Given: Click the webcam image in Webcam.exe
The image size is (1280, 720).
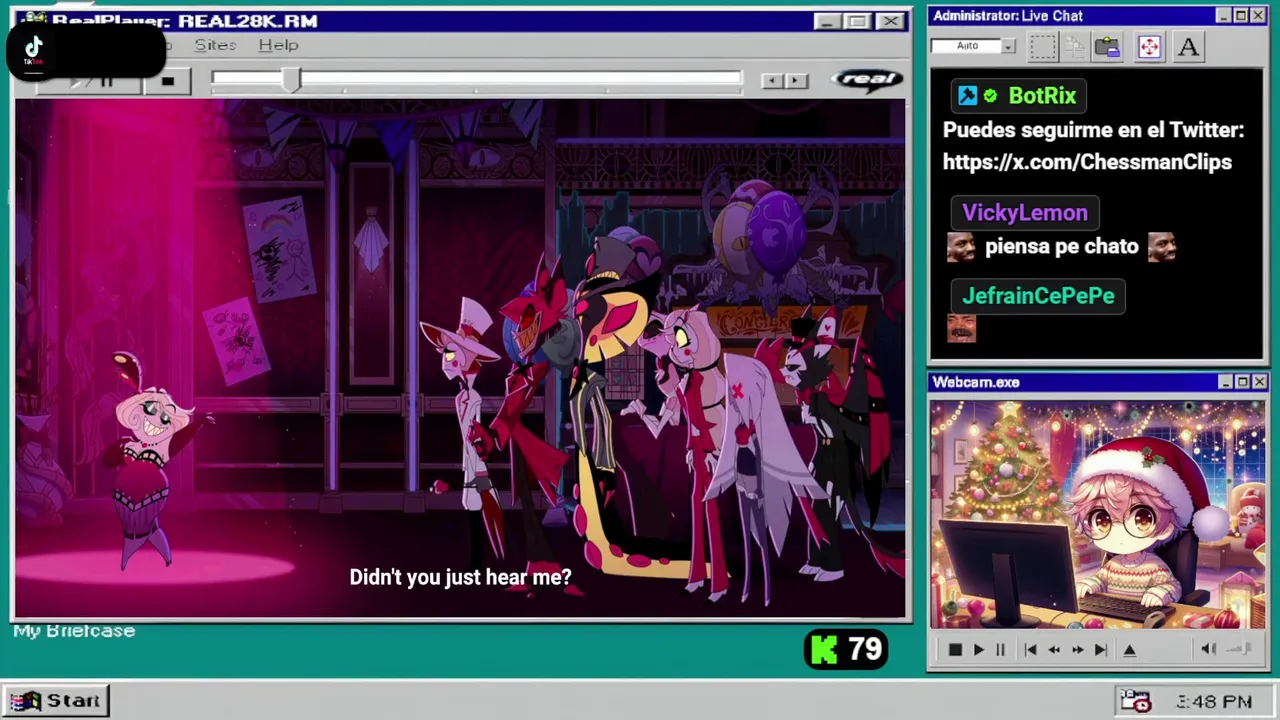Looking at the screenshot, I should tap(1097, 515).
